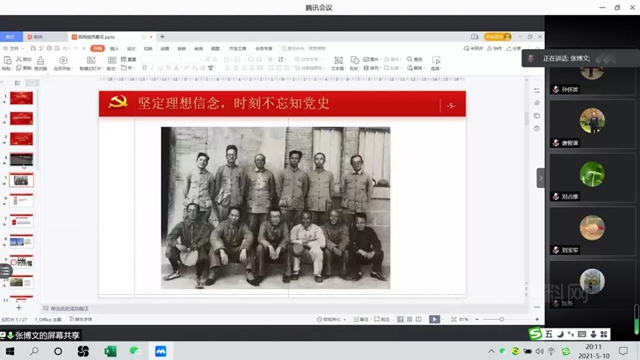Open WeChat from the taskbar
Screen dimensions: 640x360
[x=135, y=351]
